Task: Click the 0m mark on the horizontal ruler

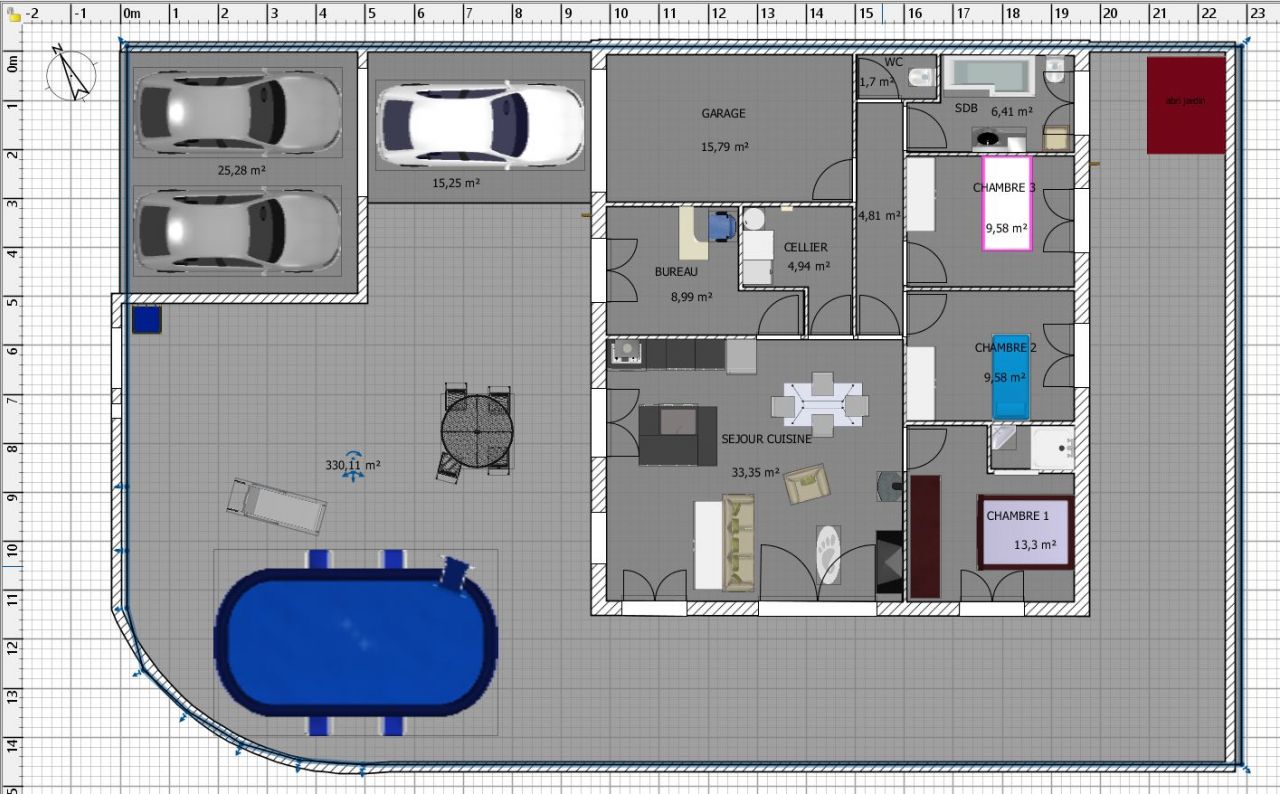Action: click(131, 14)
